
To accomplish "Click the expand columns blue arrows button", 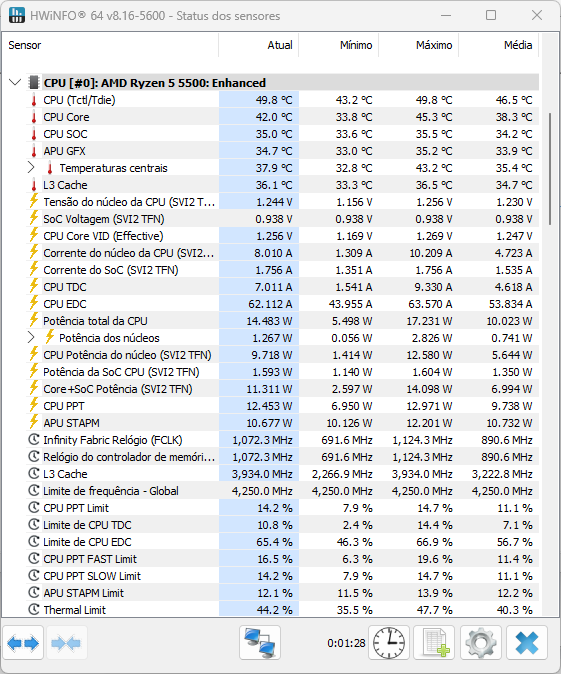I will click(23, 643).
